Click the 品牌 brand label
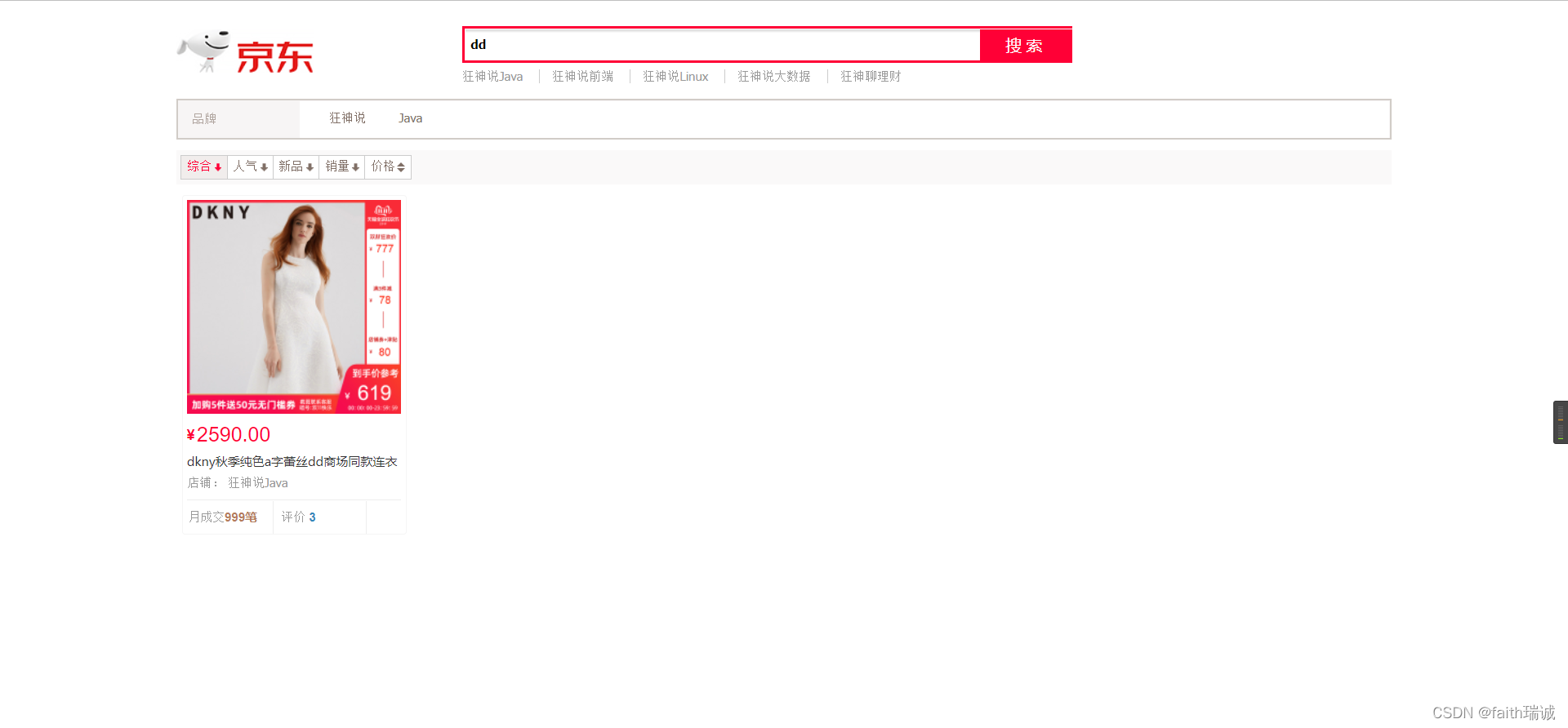Screen dimensions: 1568x728 pyautogui.click(x=204, y=119)
